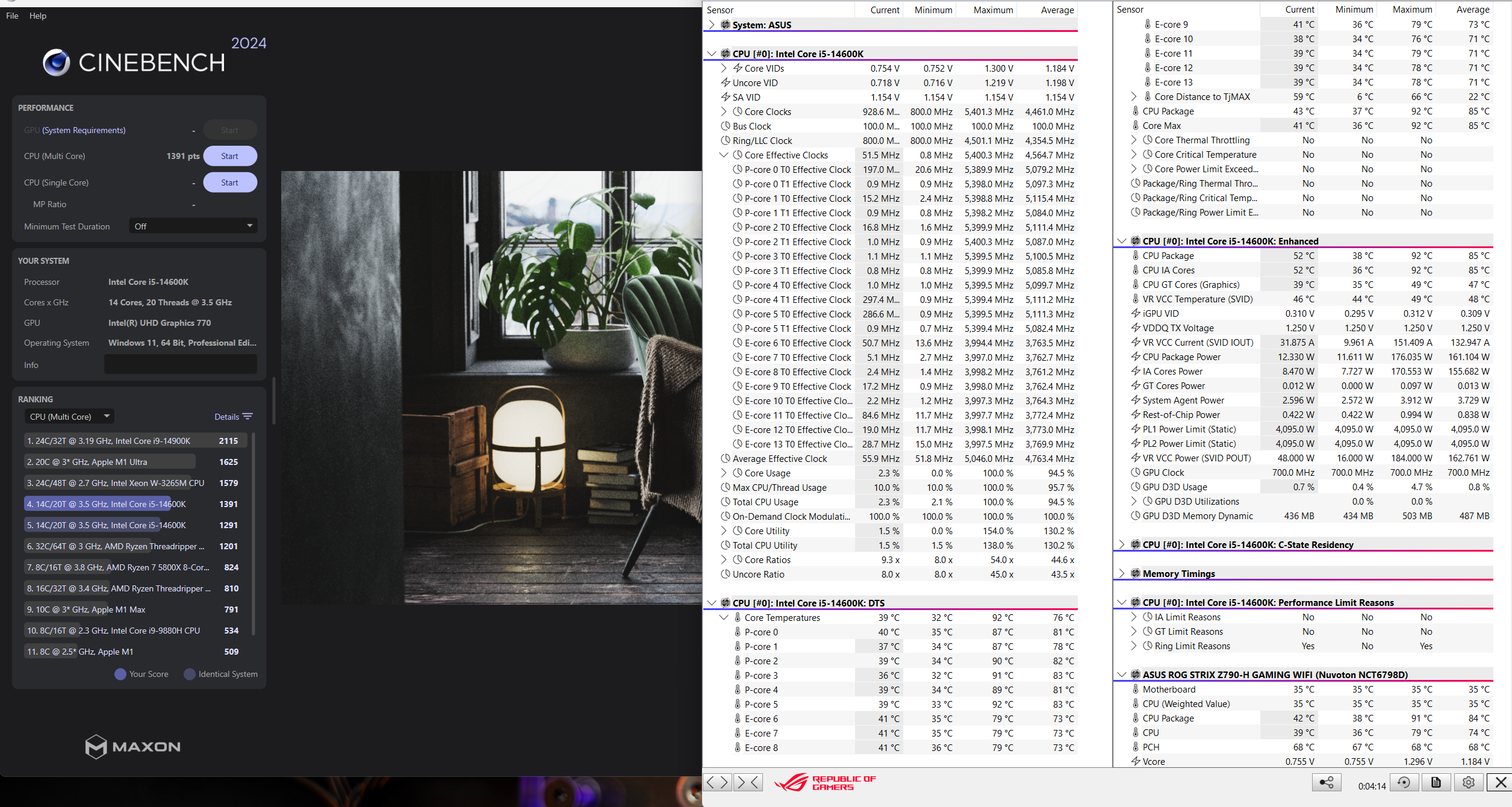This screenshot has height=807, width=1512.
Task: Click the 0:04:14 elapsed time readout
Action: (x=1372, y=786)
